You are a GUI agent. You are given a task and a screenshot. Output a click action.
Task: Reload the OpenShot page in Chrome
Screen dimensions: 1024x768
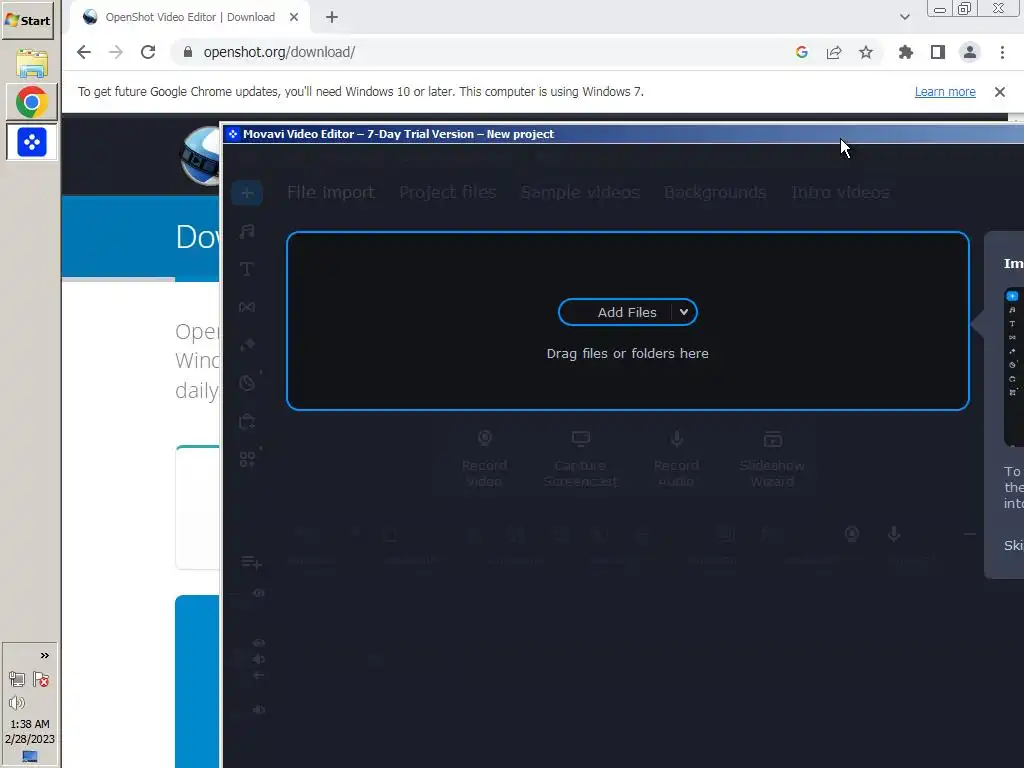click(x=148, y=52)
